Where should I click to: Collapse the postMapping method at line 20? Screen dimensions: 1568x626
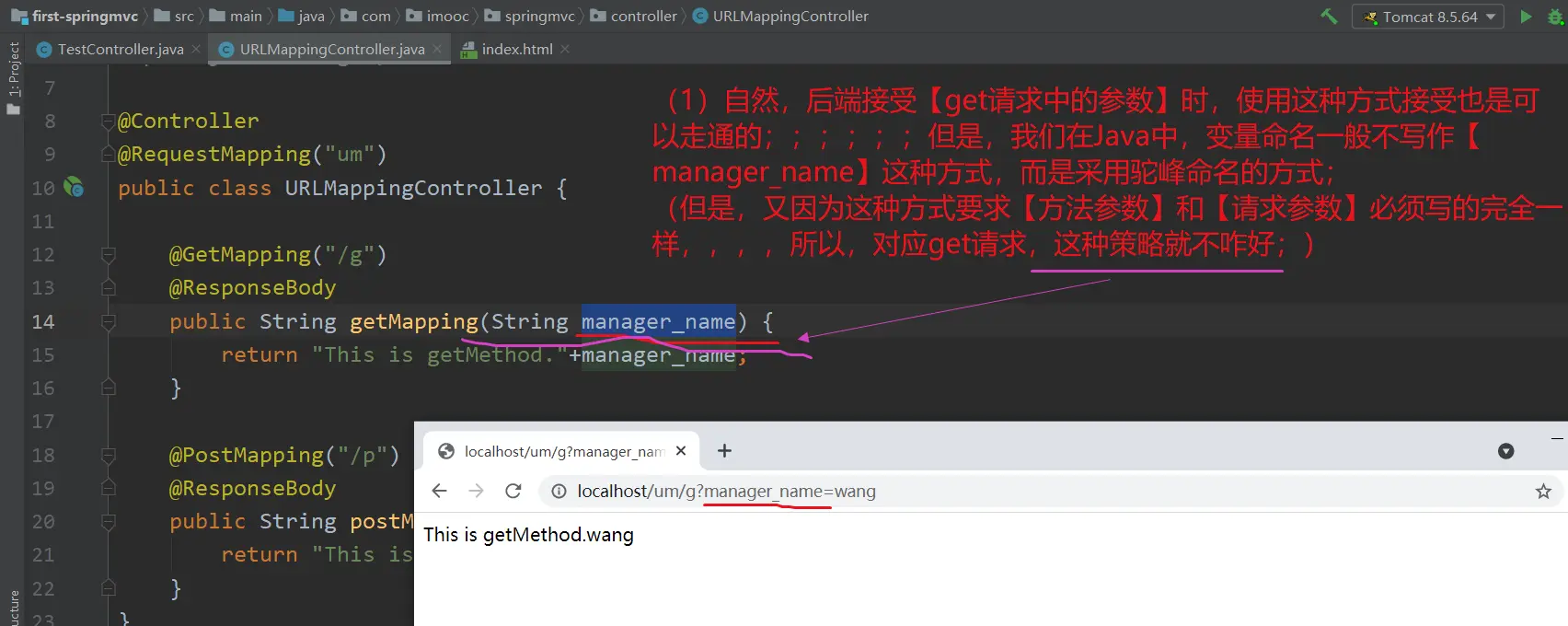tap(108, 521)
